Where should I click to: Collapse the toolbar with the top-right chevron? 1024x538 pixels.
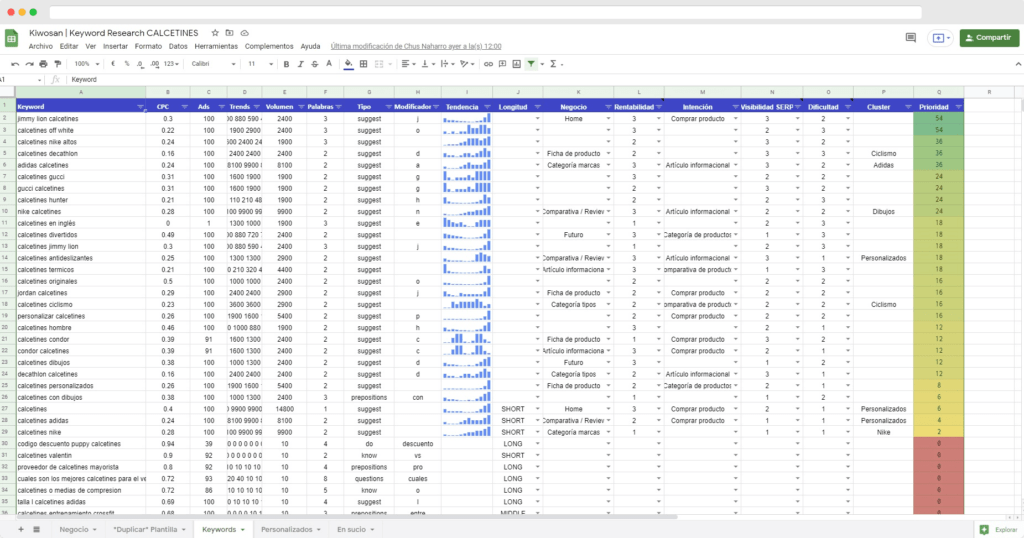click(1017, 64)
